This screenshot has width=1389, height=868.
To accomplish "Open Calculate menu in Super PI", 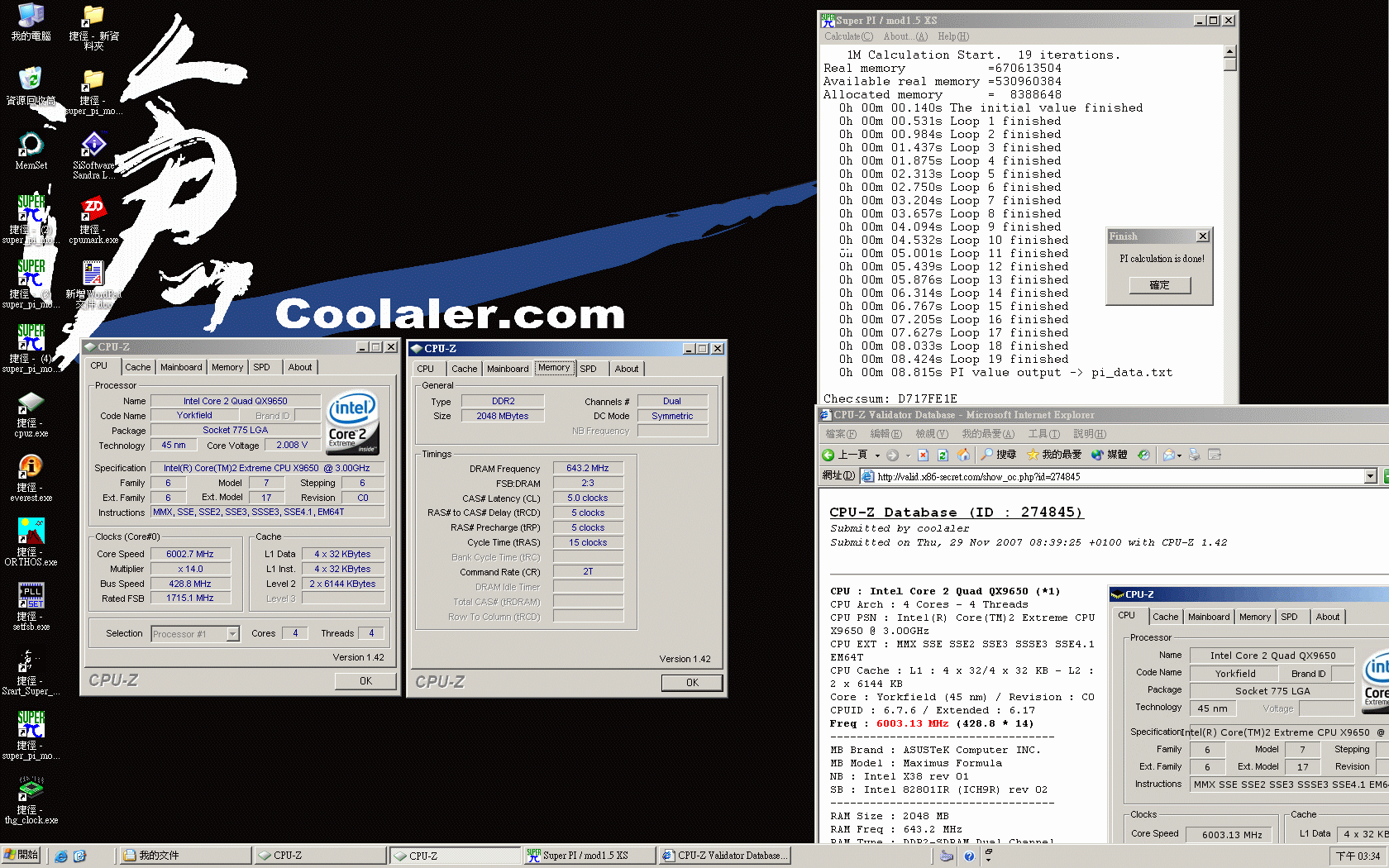I will pos(848,36).
